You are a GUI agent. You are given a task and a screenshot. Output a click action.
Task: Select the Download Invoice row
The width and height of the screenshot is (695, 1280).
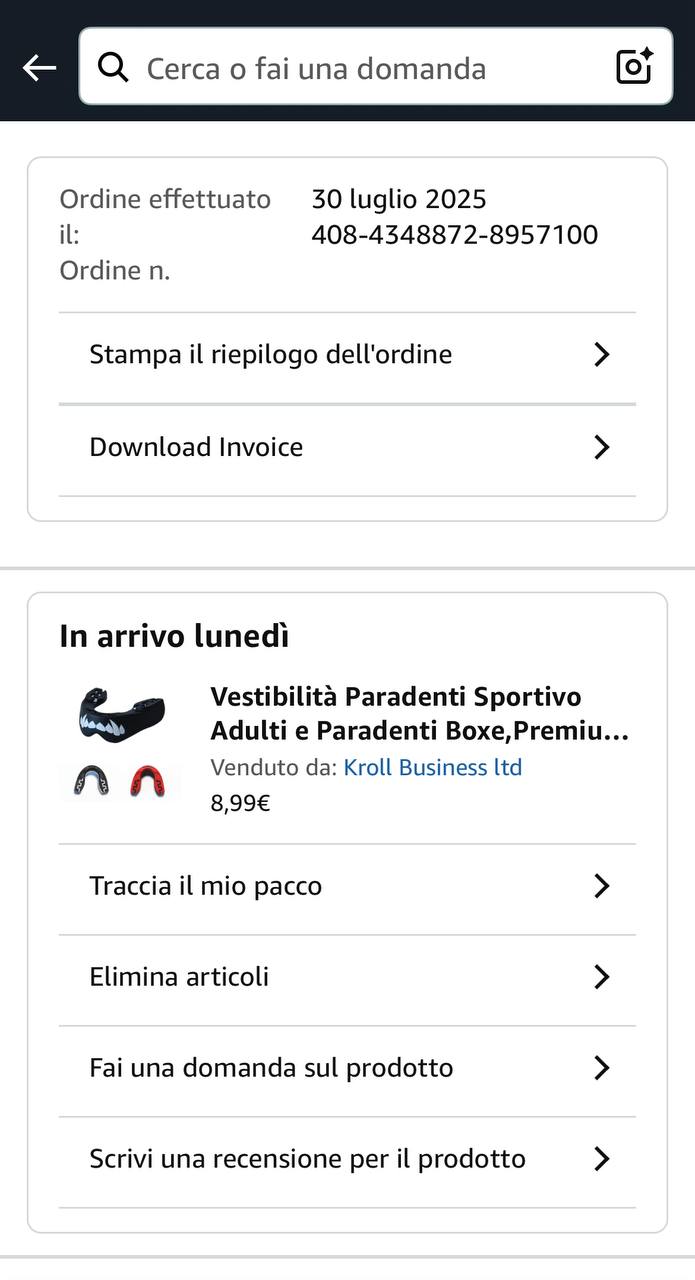[x=197, y=447]
